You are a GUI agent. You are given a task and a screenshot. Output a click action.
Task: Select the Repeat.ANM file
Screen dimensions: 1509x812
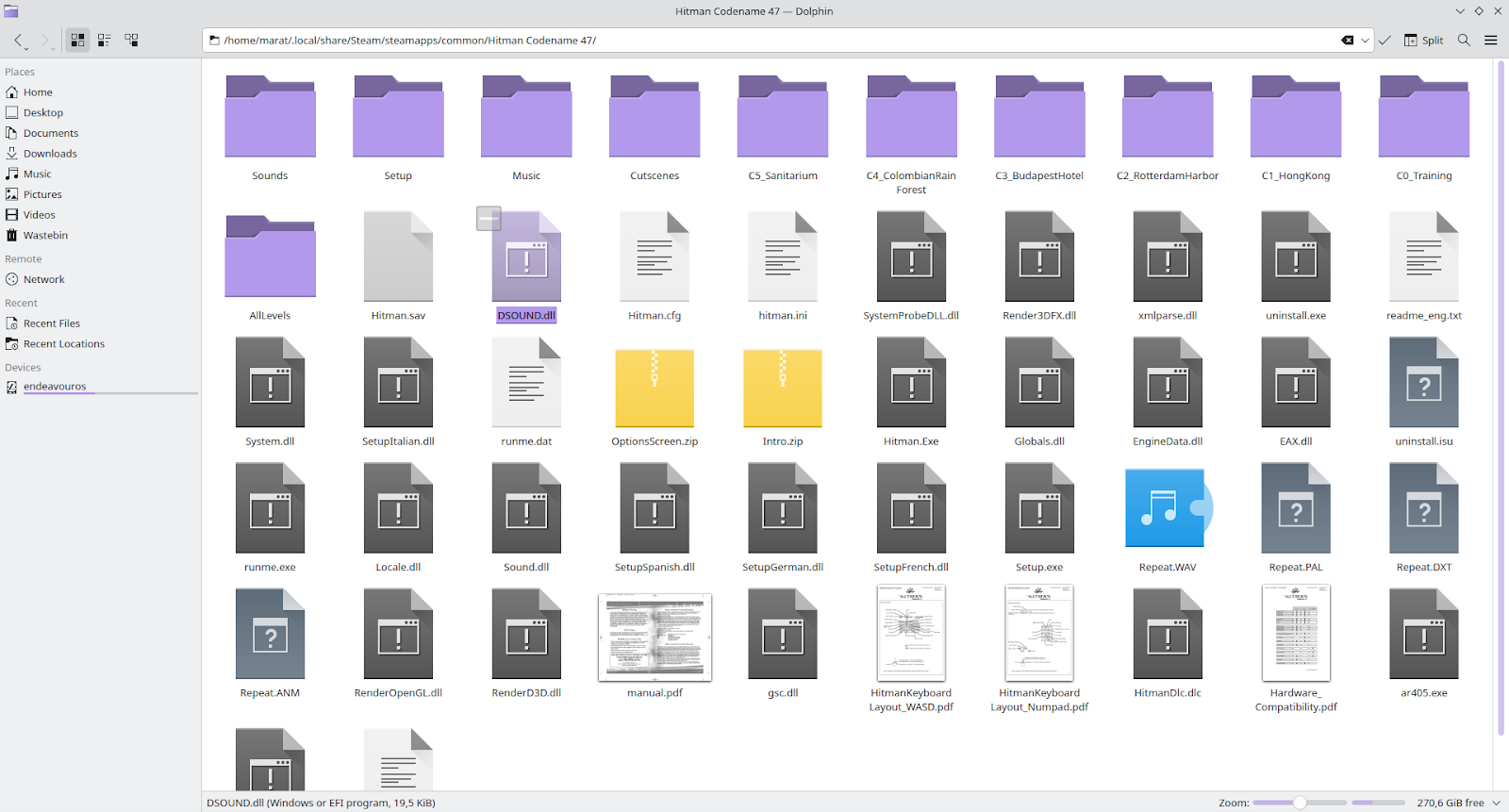point(270,634)
